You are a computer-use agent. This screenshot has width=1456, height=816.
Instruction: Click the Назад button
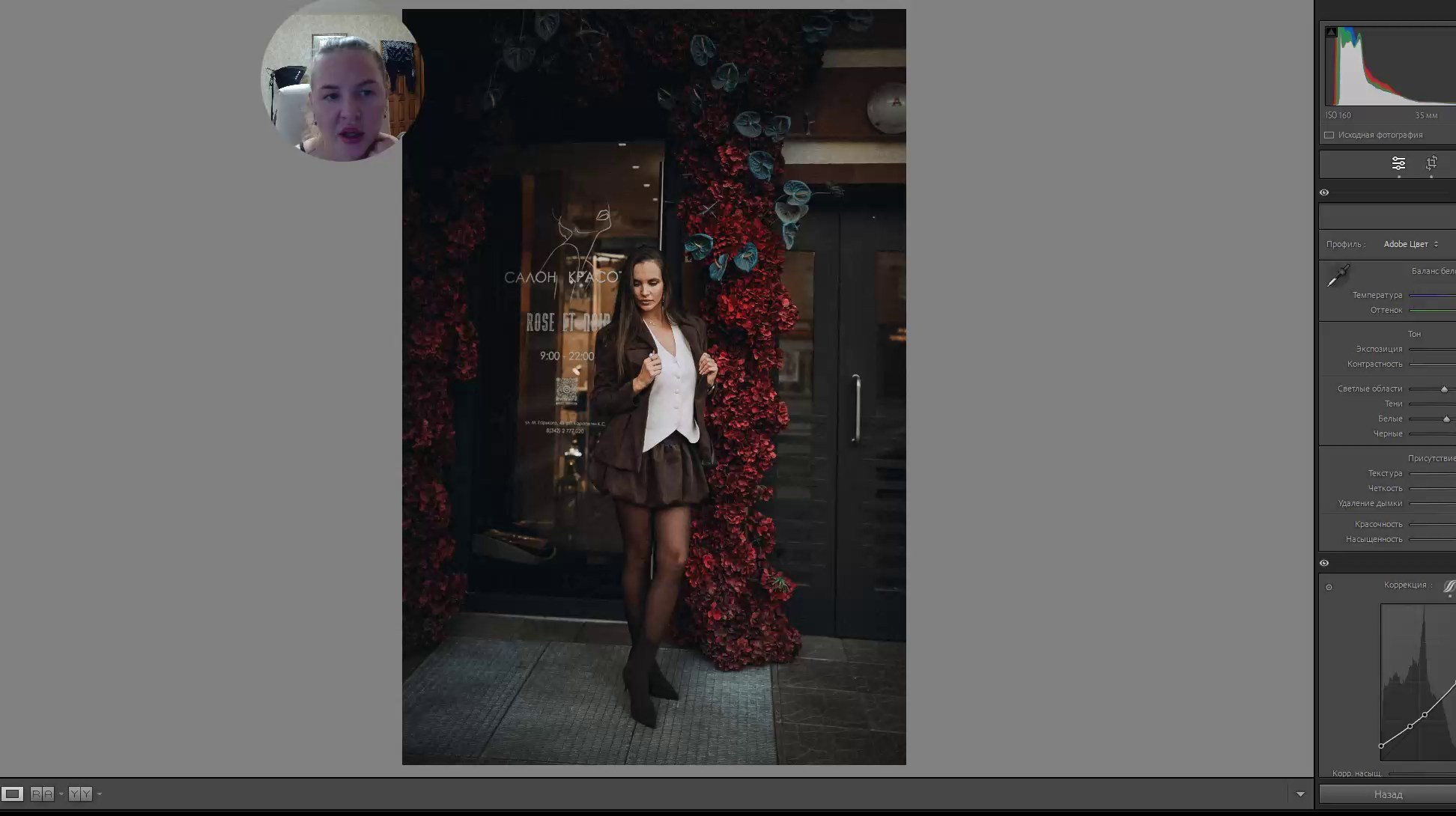coord(1387,794)
